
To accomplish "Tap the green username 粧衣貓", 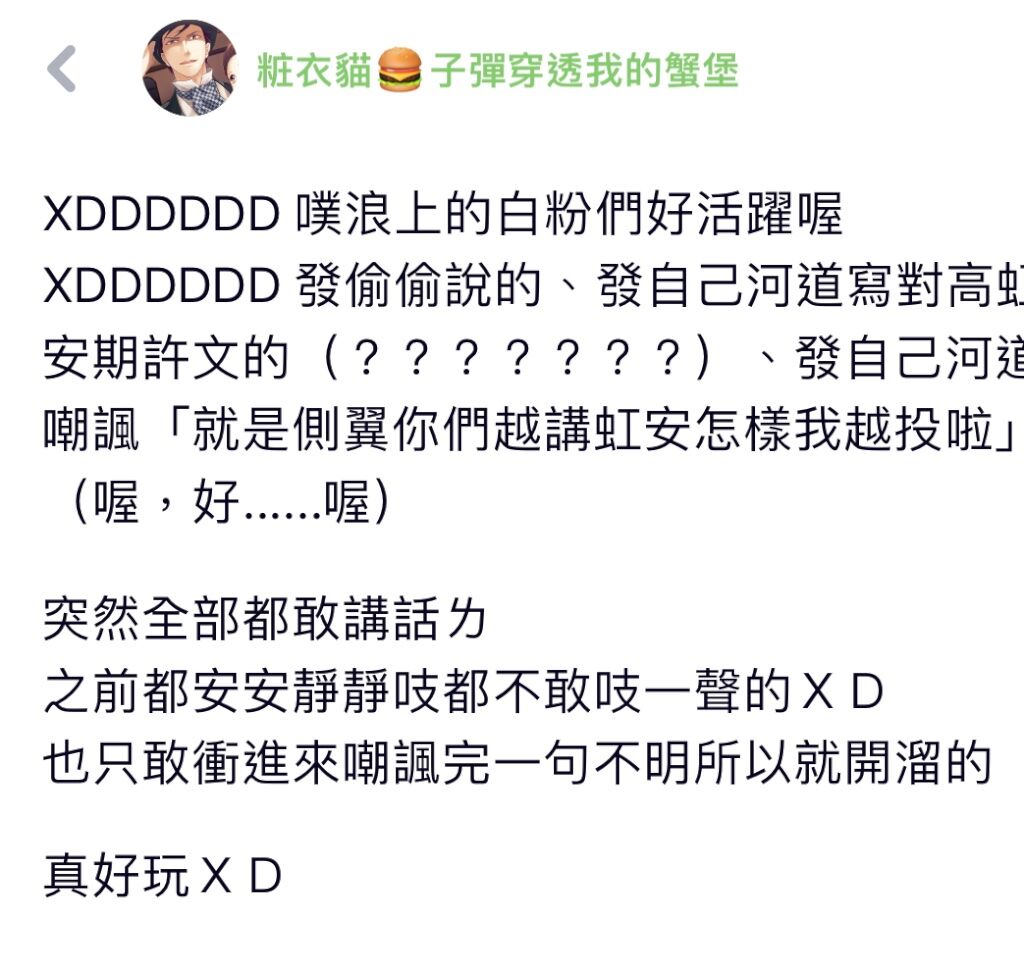I will (315, 70).
